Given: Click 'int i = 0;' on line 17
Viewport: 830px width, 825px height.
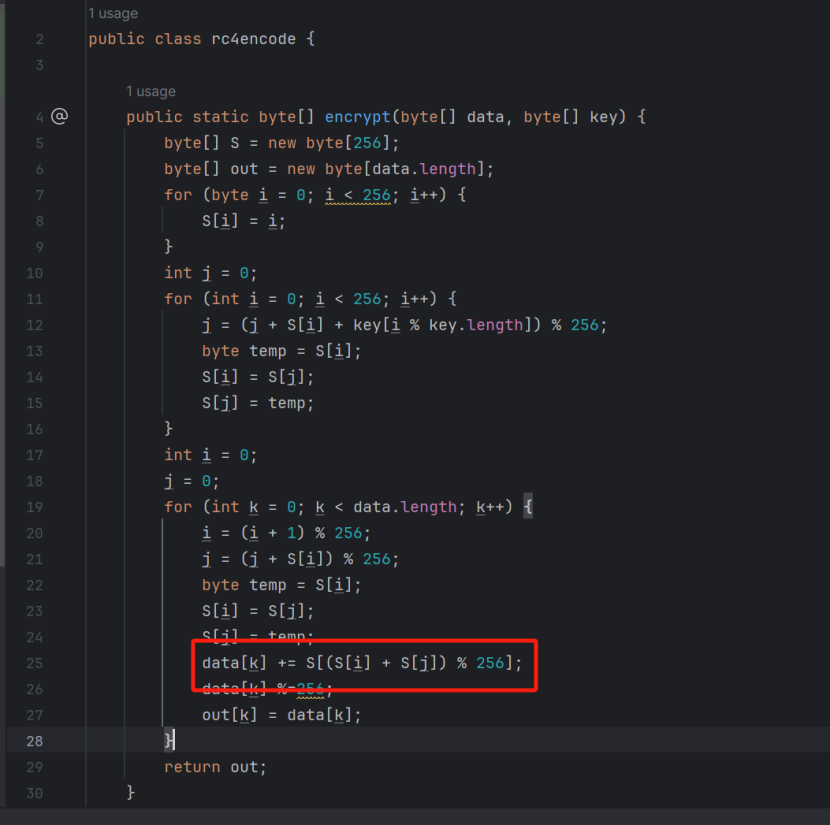Looking at the screenshot, I should [211, 455].
